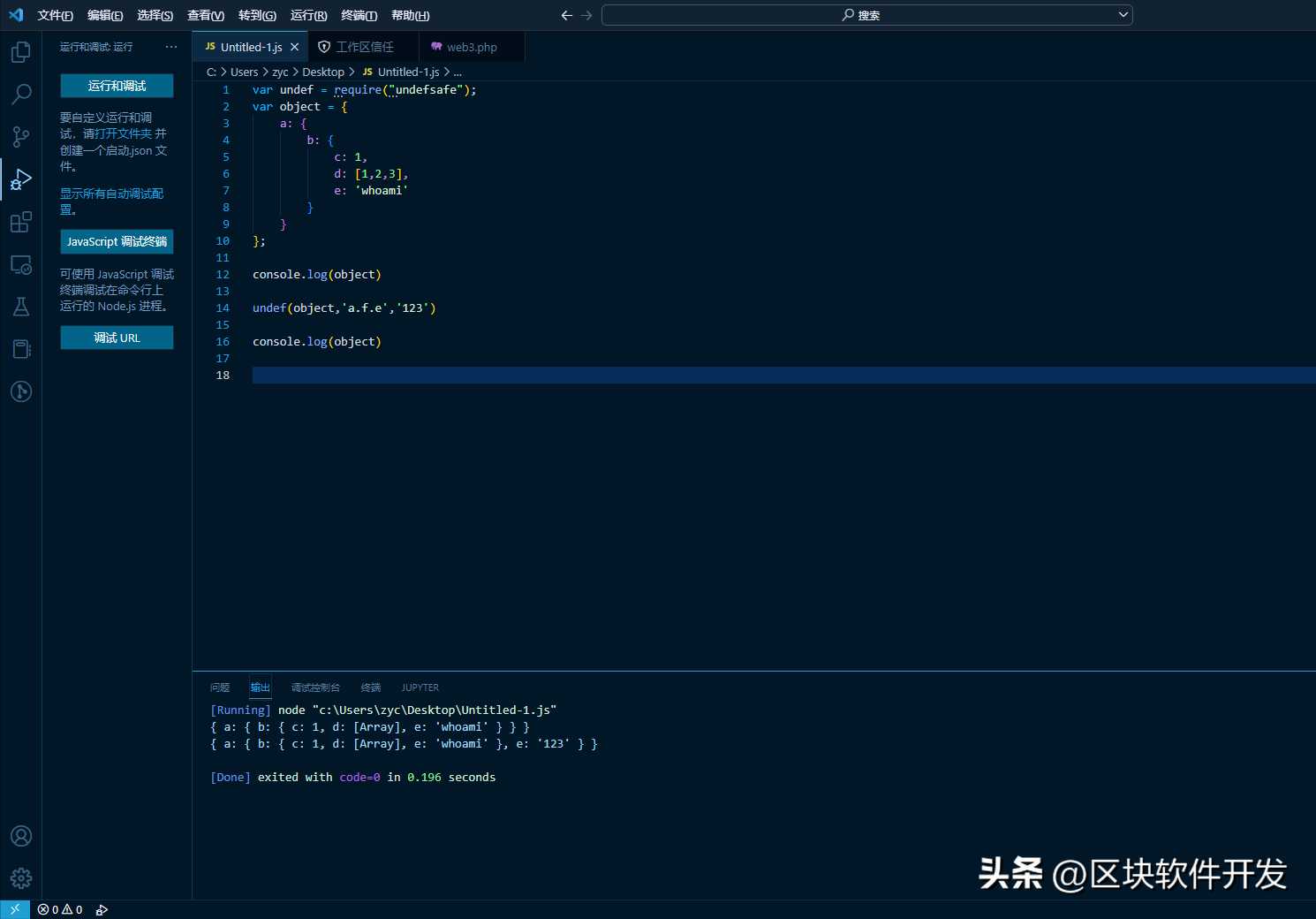The image size is (1316, 919).
Task: Open the Manage gear icon
Action: click(x=21, y=878)
